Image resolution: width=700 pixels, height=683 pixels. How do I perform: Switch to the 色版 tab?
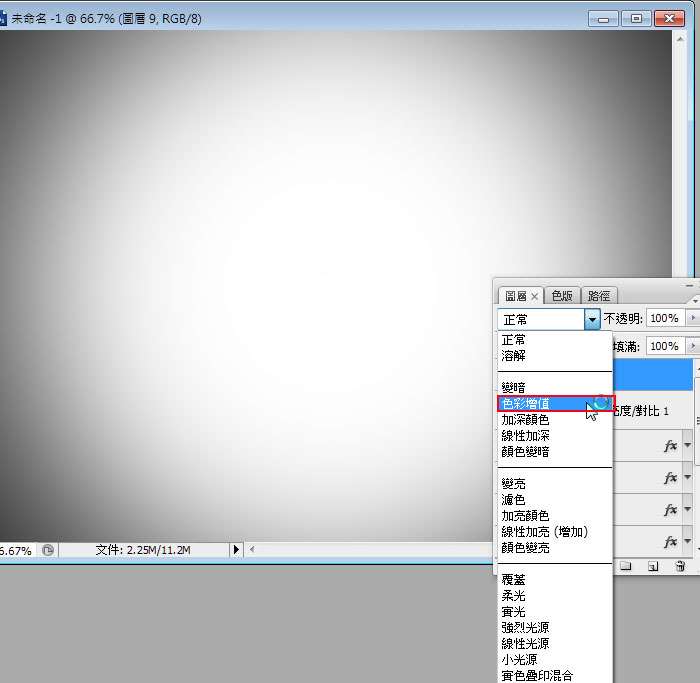(x=563, y=296)
